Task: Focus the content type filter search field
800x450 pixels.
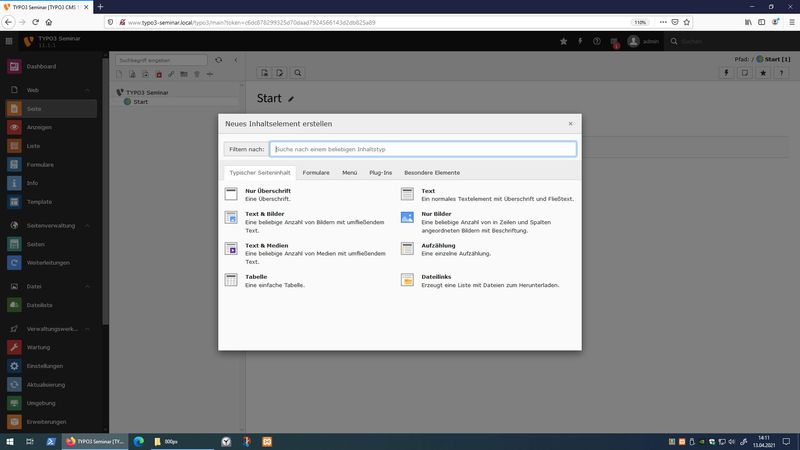Action: [x=422, y=149]
